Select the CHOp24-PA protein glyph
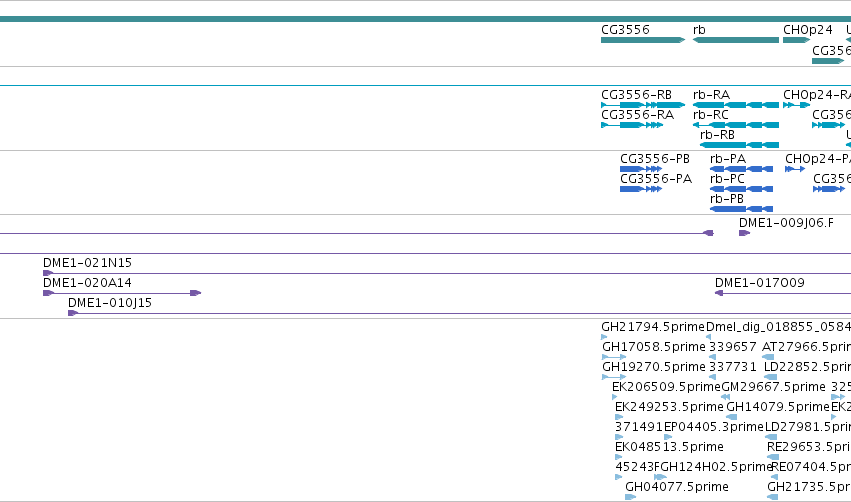 pyautogui.click(x=795, y=169)
